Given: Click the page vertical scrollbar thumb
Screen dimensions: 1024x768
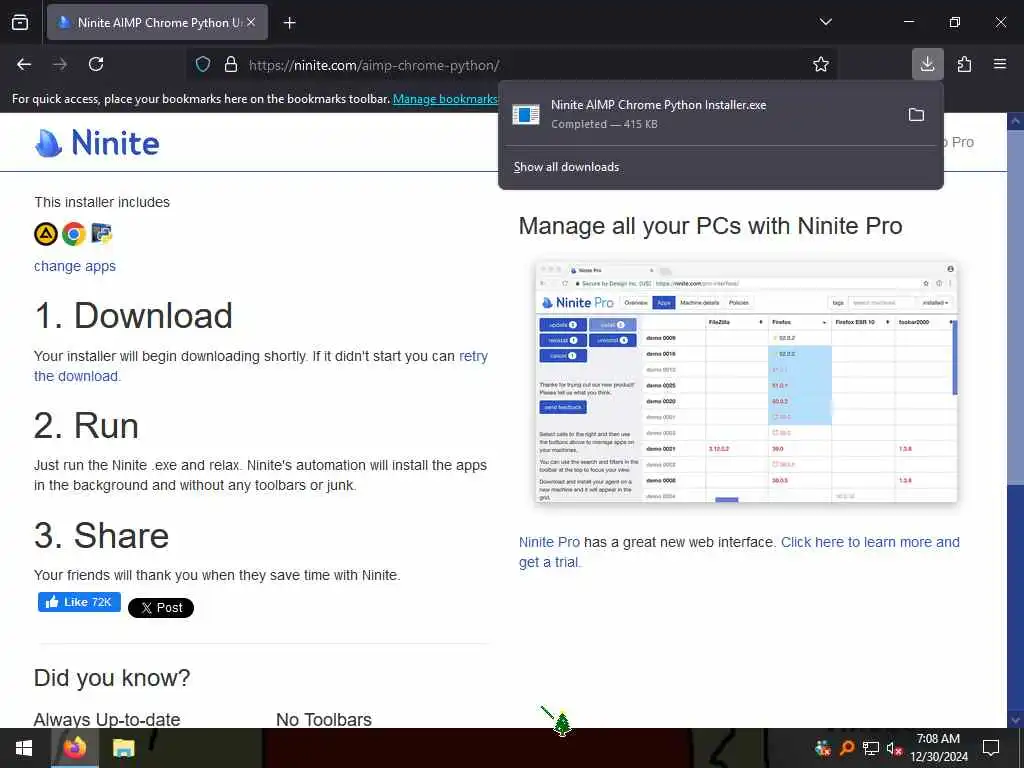Looking at the screenshot, I should pos(1015,307).
